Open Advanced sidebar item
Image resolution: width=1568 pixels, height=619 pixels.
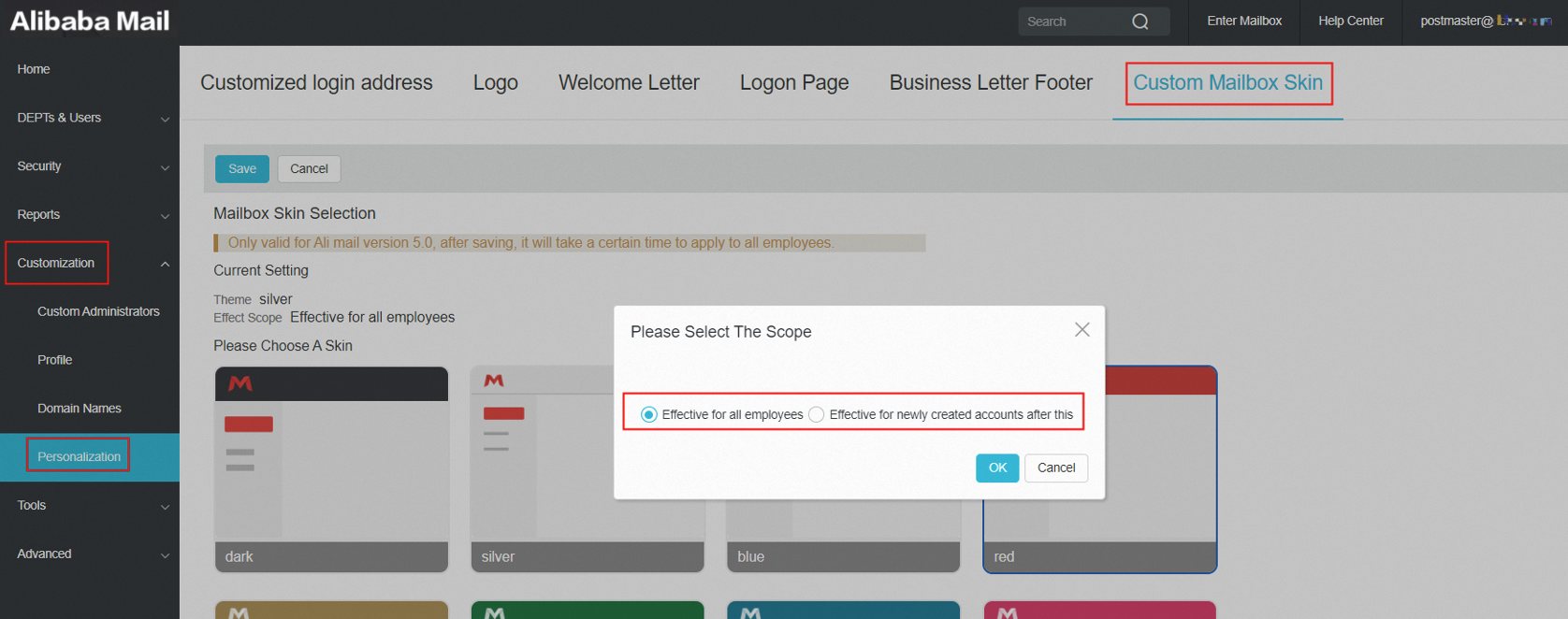click(x=44, y=554)
